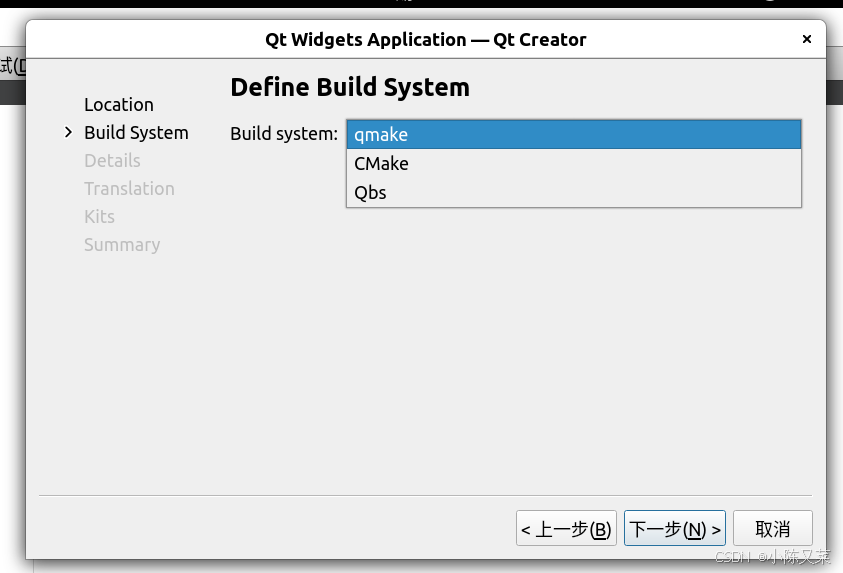Pick Qbs from the build system options
The image size is (843, 573).
click(x=574, y=192)
